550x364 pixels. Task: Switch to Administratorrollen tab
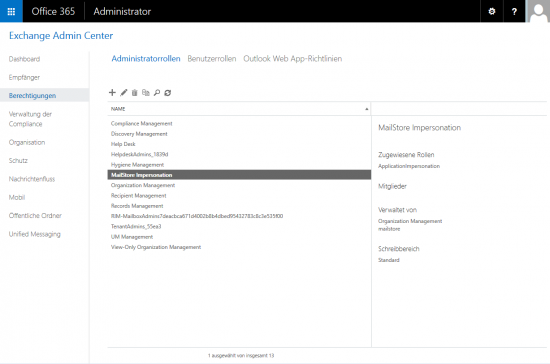click(x=146, y=59)
